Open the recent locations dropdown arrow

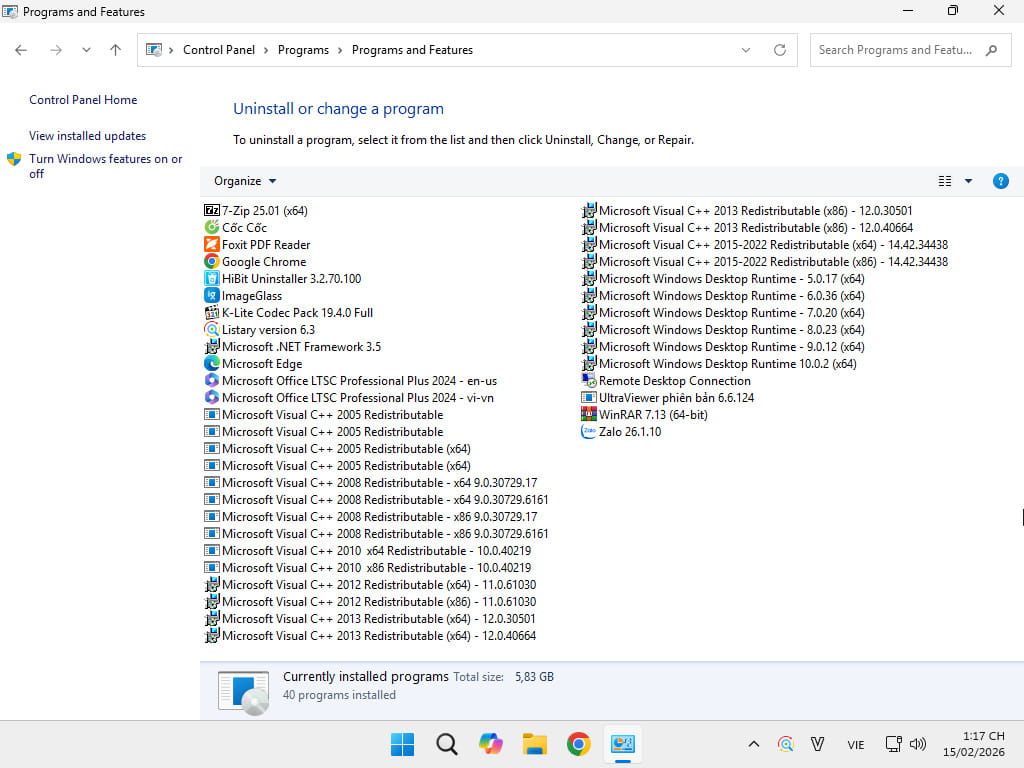[86, 50]
